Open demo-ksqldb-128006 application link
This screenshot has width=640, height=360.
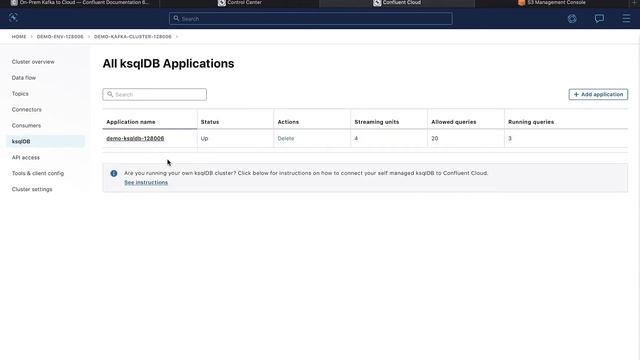pyautogui.click(x=135, y=138)
